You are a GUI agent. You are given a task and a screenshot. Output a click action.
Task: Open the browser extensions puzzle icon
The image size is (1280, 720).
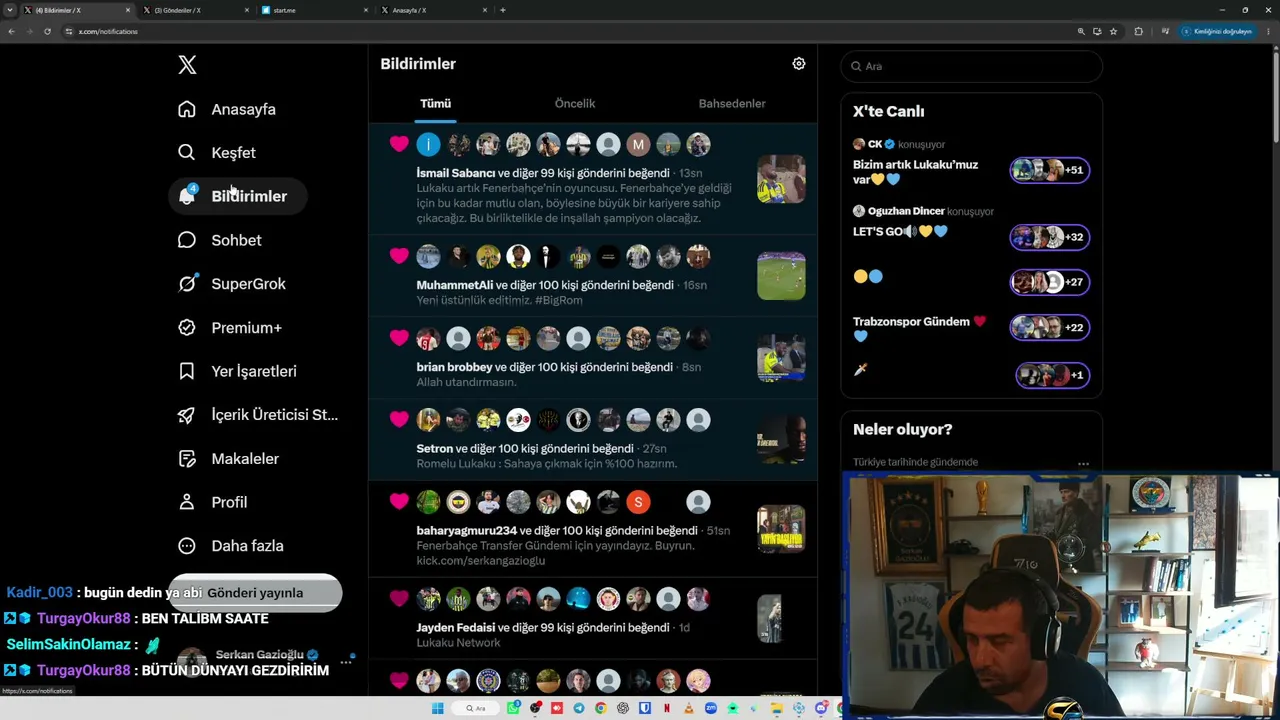(1138, 31)
